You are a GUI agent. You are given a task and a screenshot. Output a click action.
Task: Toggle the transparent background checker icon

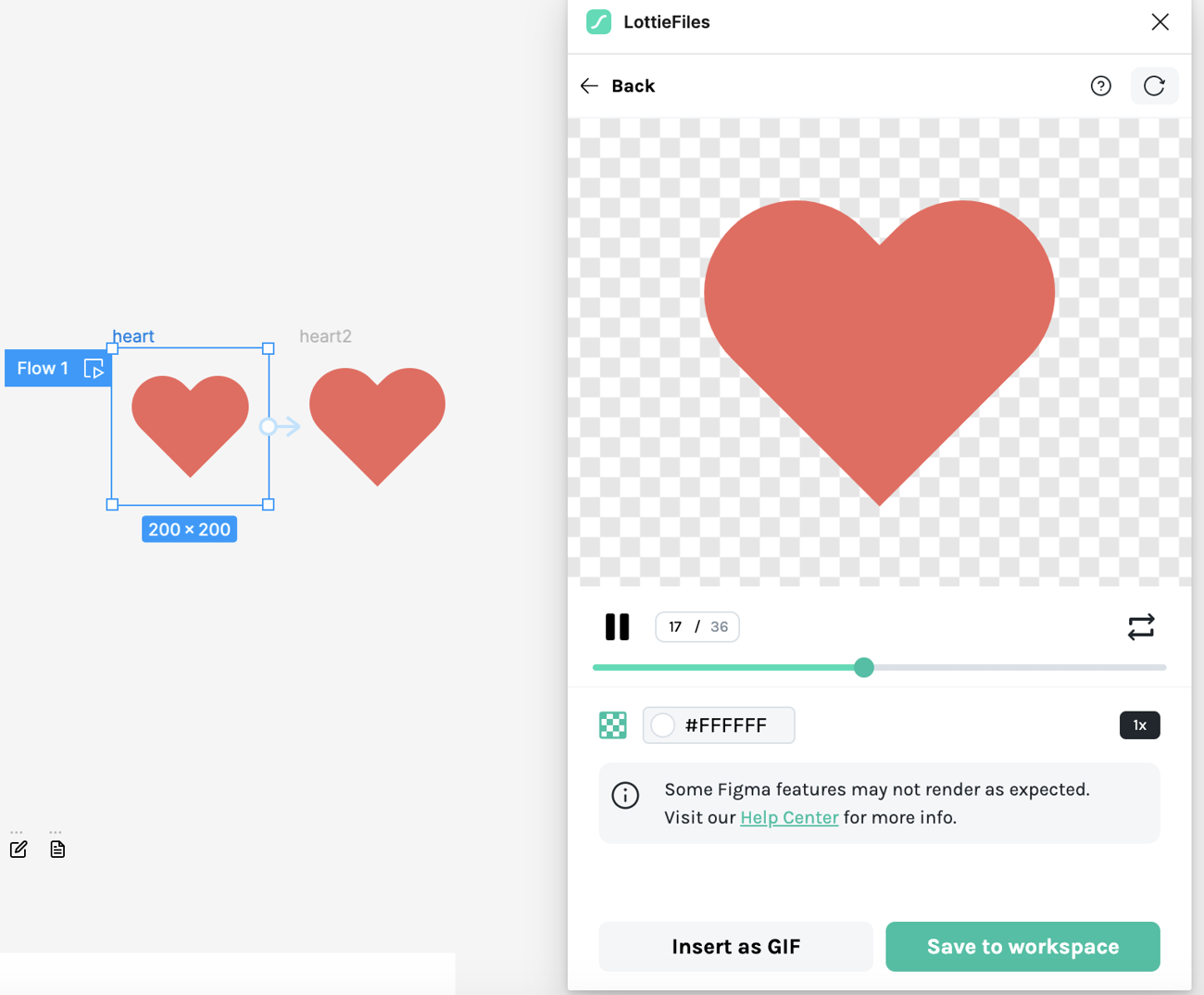(613, 725)
